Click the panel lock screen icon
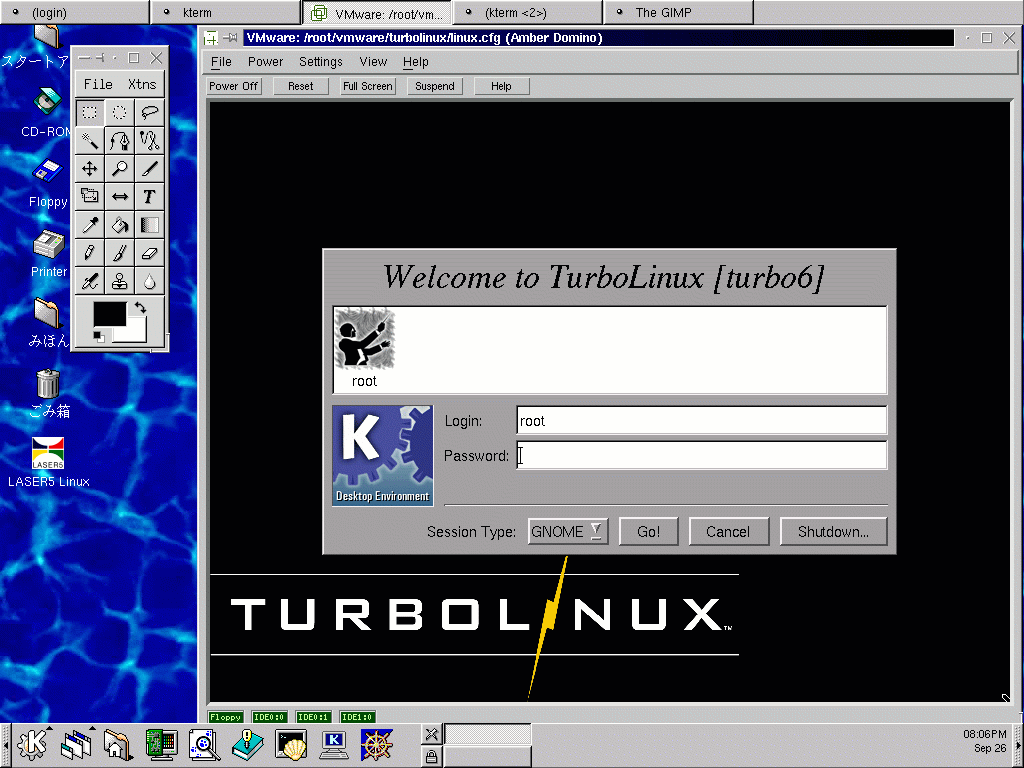 point(431,757)
